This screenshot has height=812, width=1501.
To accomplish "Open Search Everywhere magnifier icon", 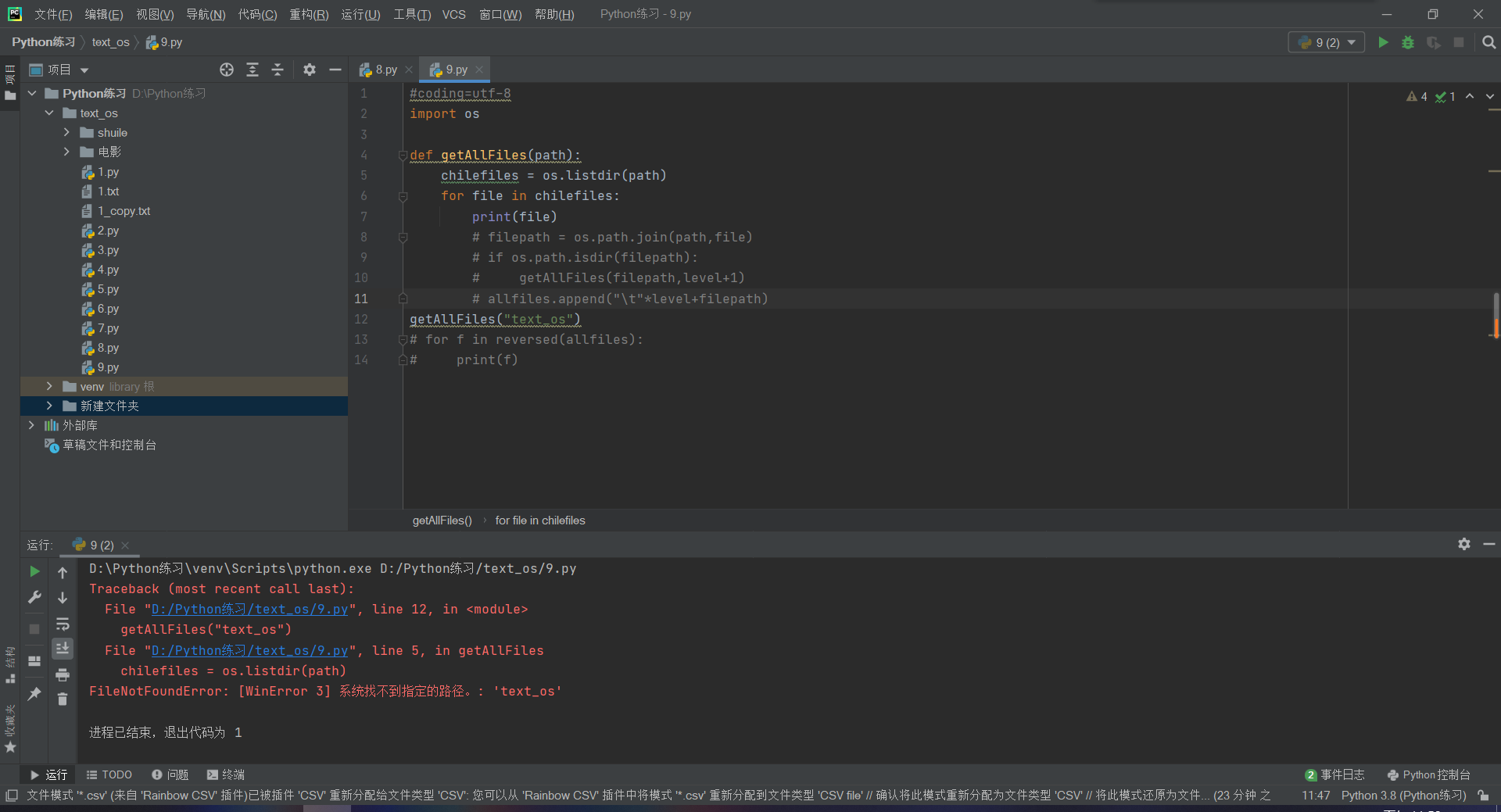I will click(x=1488, y=42).
